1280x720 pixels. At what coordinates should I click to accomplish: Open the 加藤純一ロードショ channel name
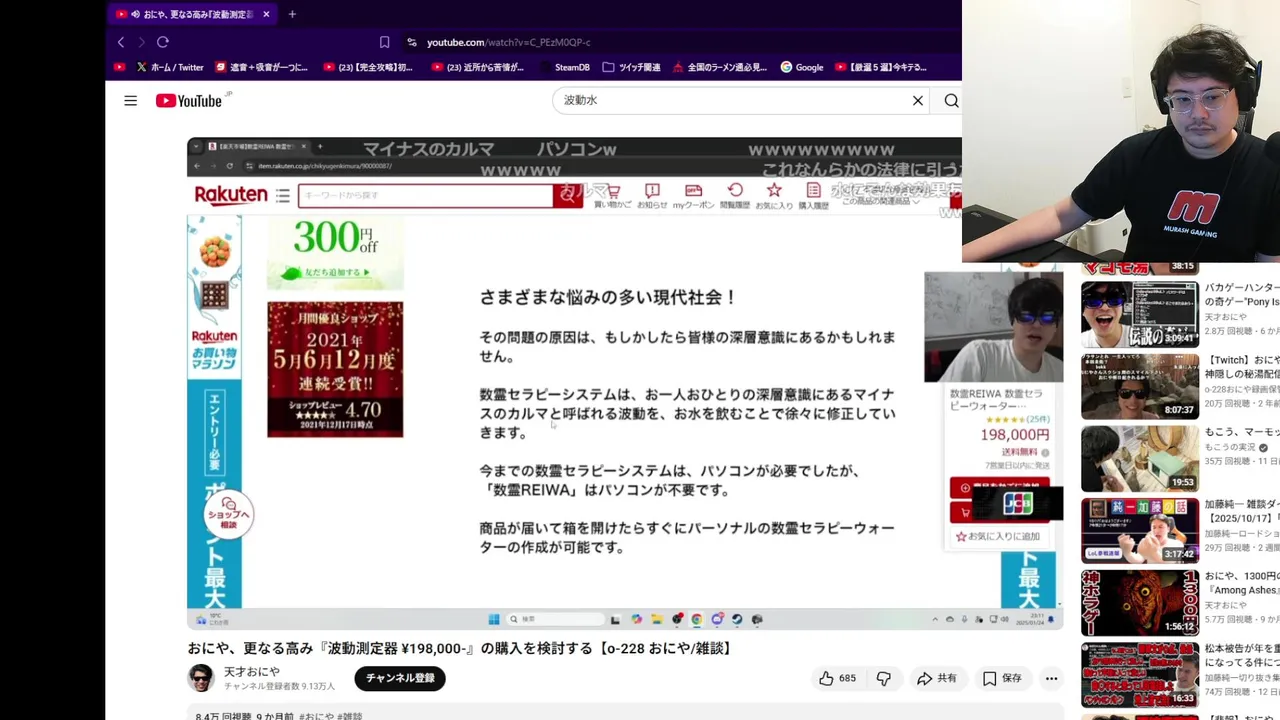click(x=1242, y=534)
